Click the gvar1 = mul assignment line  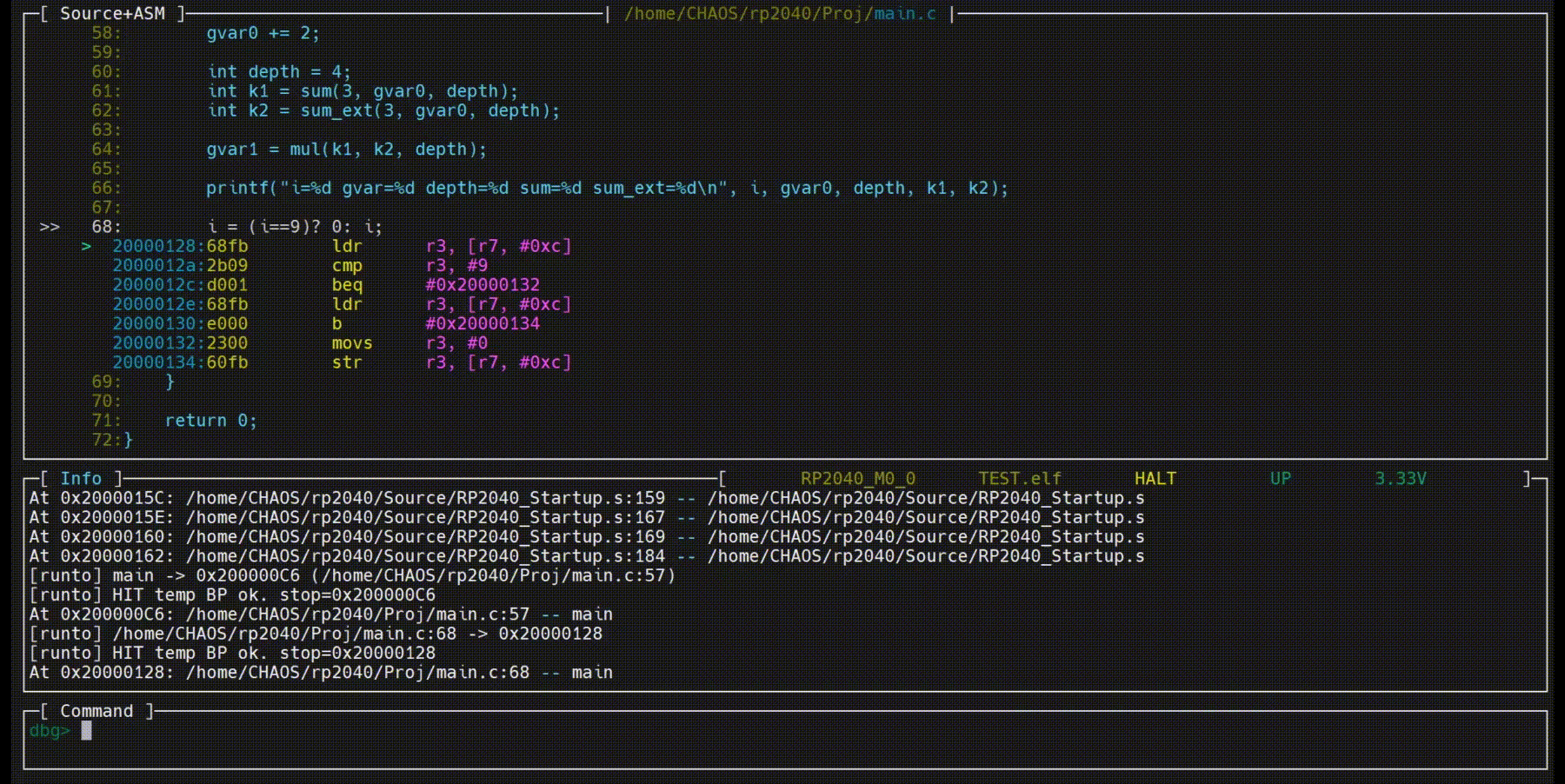(x=346, y=149)
